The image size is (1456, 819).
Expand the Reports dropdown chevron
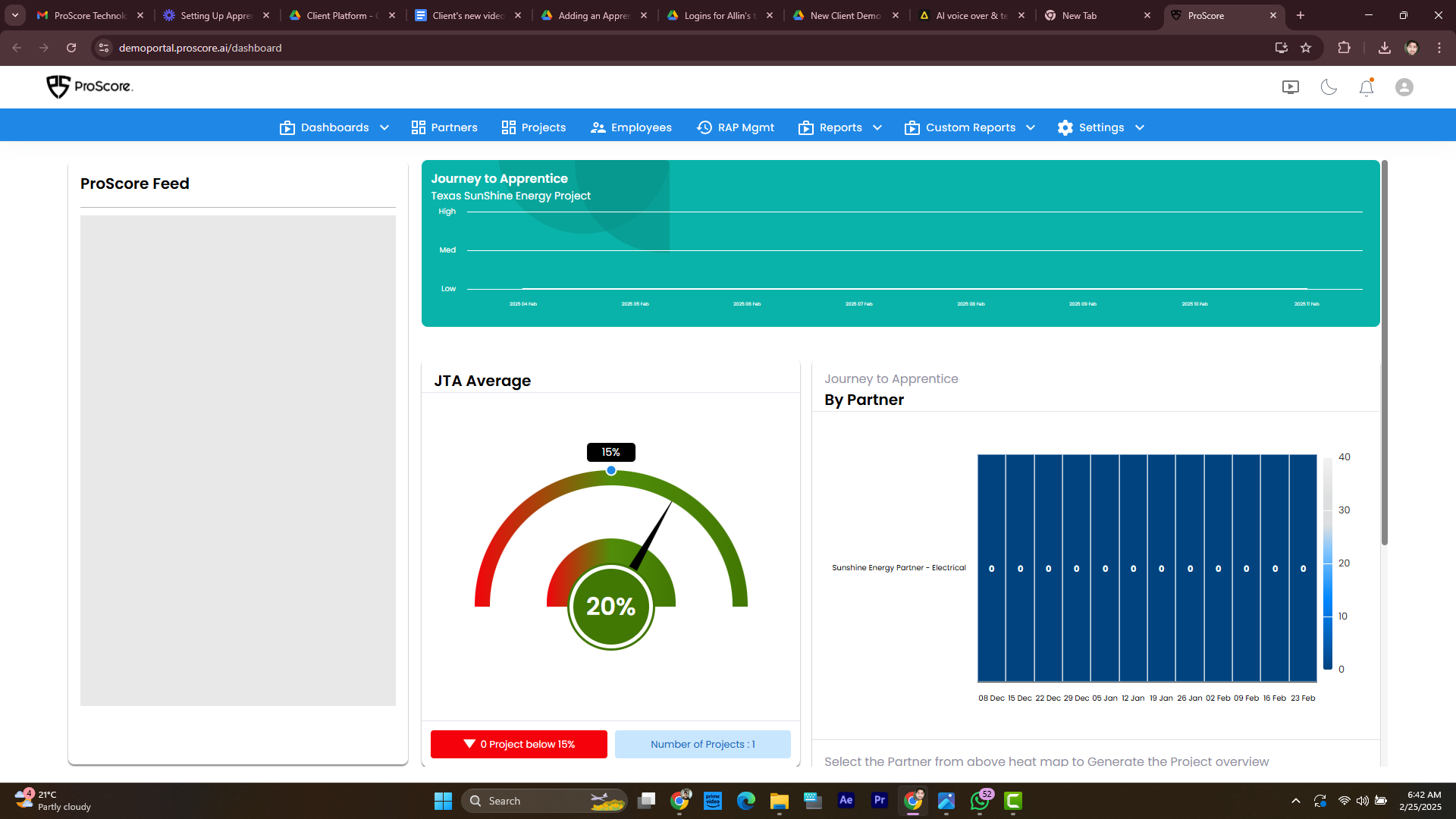click(877, 127)
